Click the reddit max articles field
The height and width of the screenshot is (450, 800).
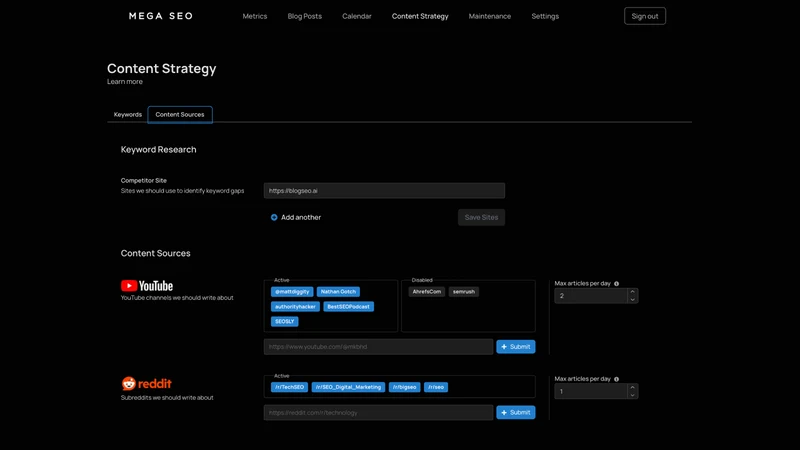[x=591, y=391]
